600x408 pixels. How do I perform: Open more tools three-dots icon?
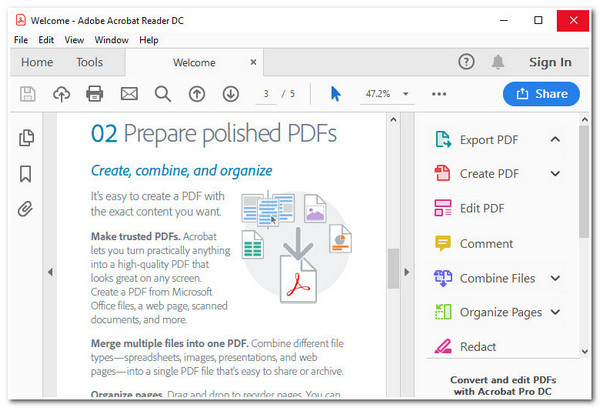pos(439,94)
